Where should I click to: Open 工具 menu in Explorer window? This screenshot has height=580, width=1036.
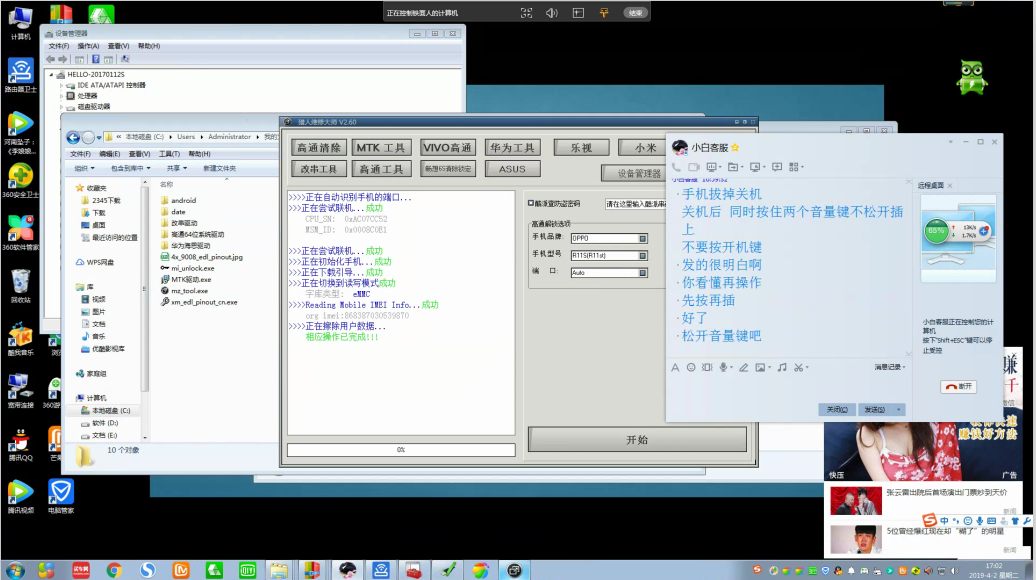click(169, 154)
